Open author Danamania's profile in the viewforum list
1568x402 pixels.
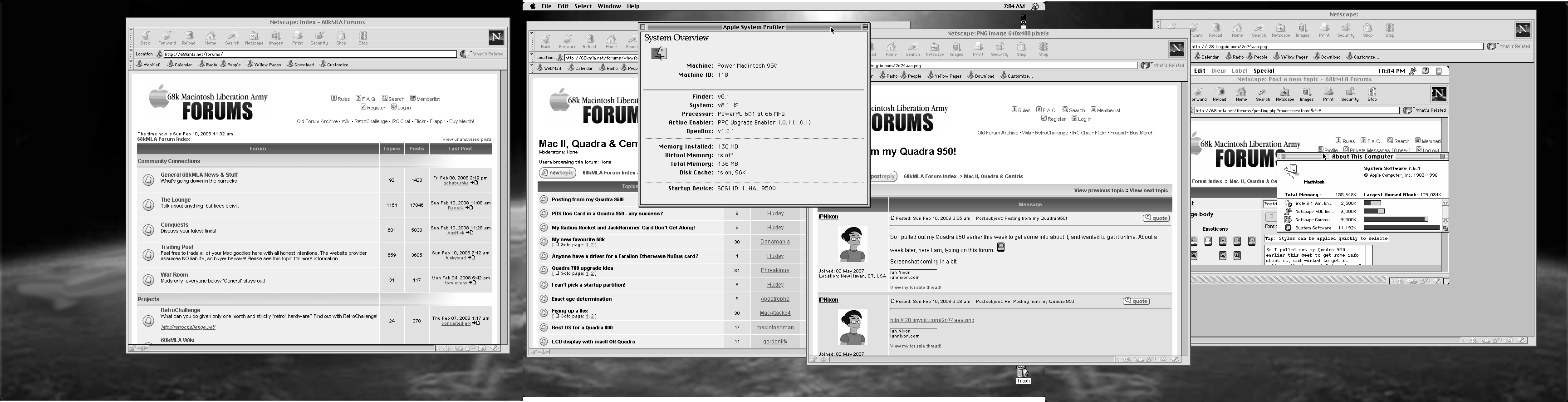point(775,242)
